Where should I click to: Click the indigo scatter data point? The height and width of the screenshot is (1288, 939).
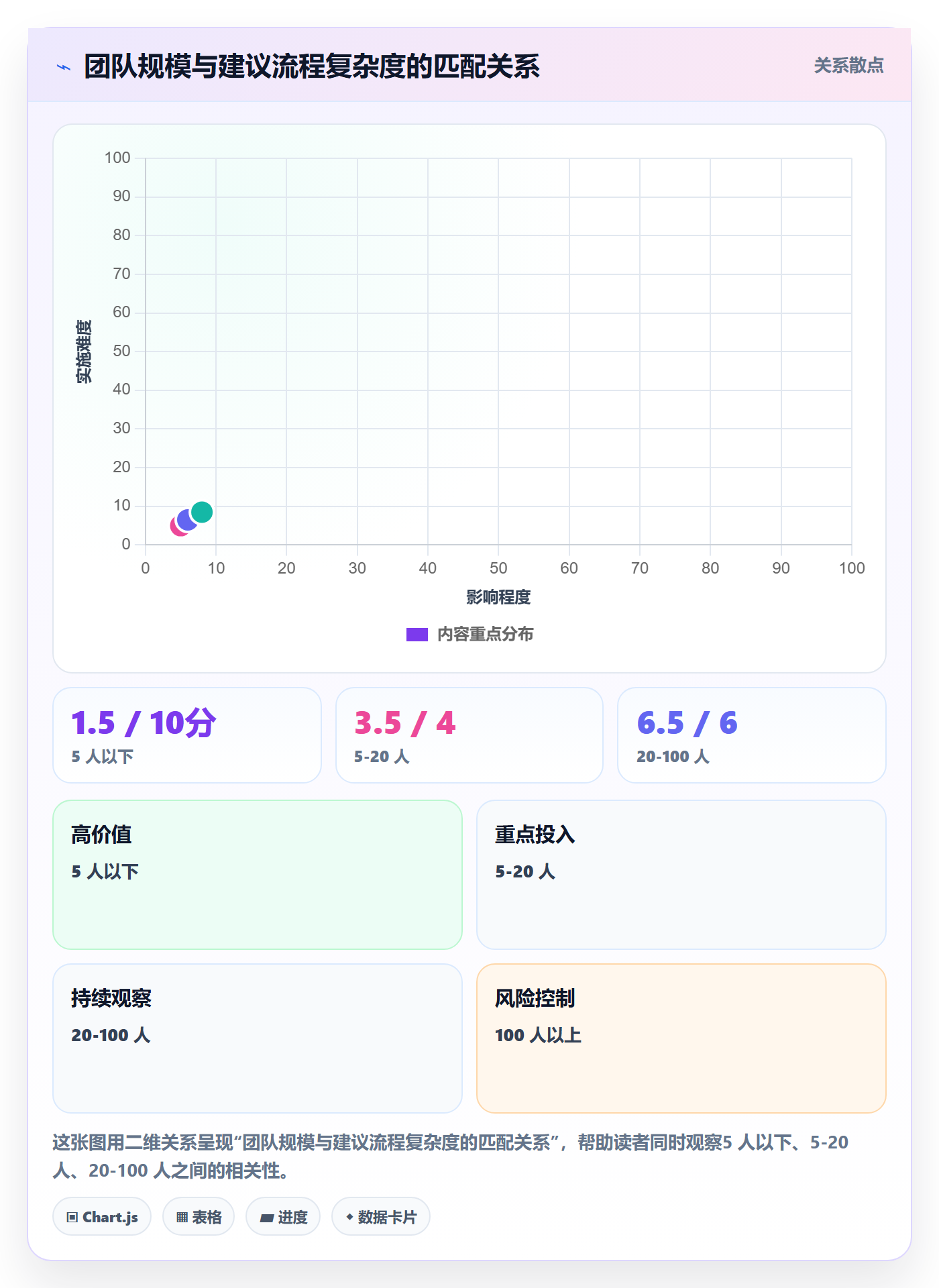[186, 521]
